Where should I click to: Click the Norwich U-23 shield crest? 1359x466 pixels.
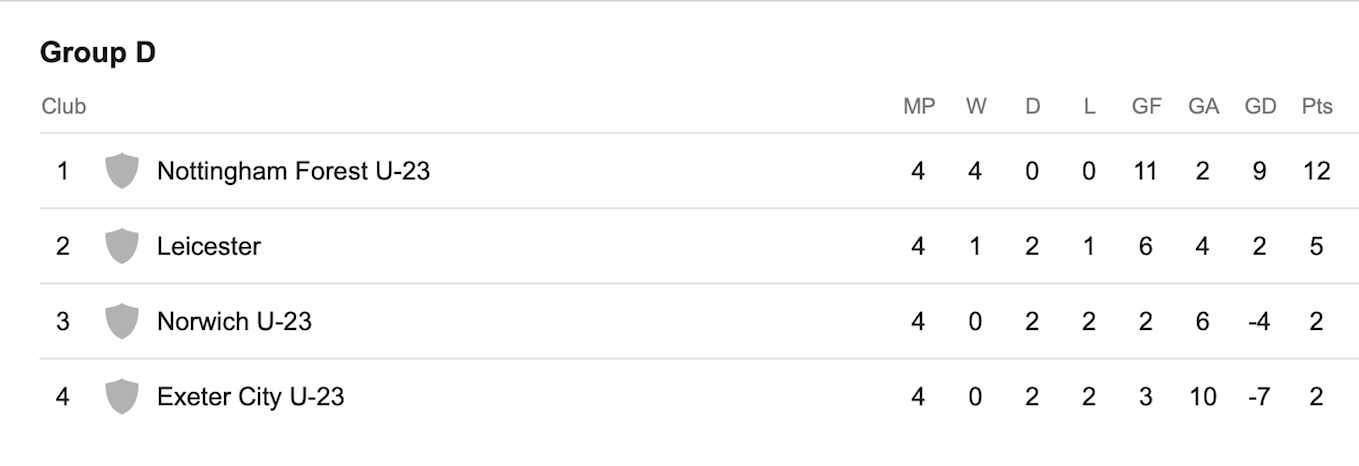coord(121,321)
